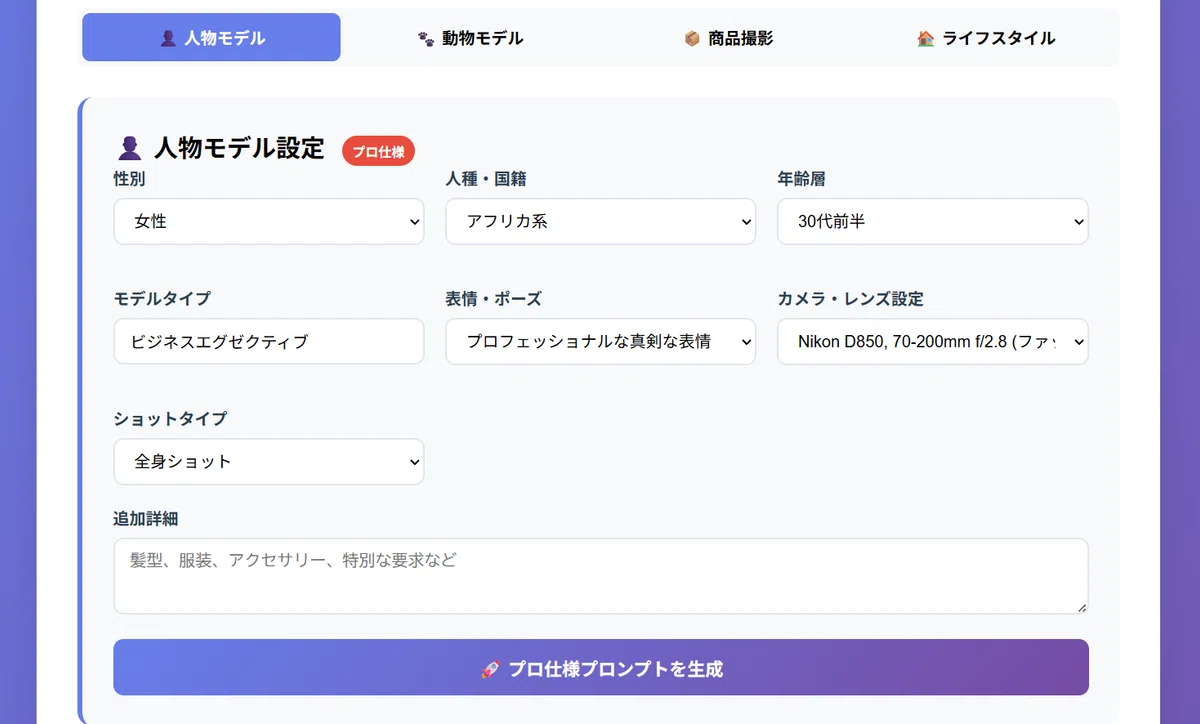Click the paw icon on 動物モデル tab

coord(426,39)
